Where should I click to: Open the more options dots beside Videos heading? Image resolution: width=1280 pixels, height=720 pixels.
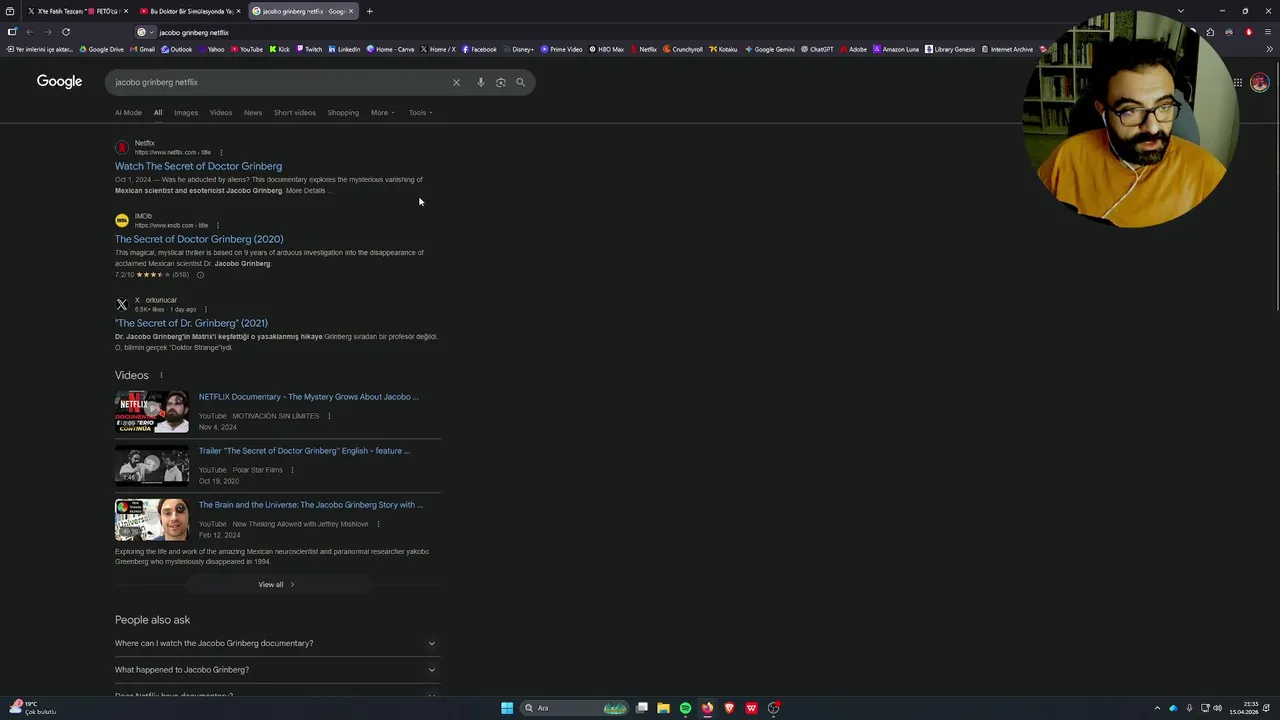[160, 375]
